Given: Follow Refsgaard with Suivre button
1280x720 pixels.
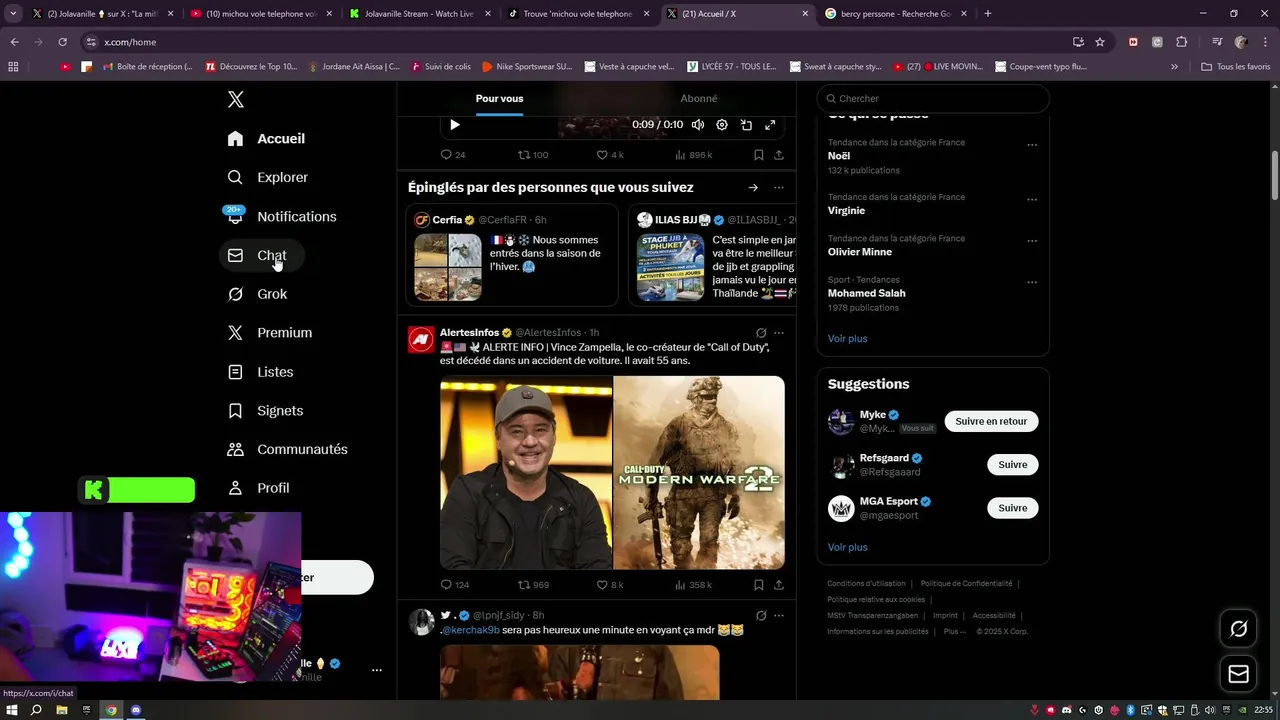Looking at the screenshot, I should pyautogui.click(x=1012, y=464).
